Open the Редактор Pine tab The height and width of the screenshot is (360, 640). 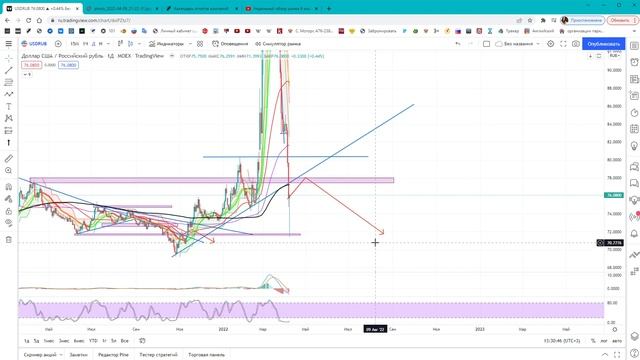point(113,355)
